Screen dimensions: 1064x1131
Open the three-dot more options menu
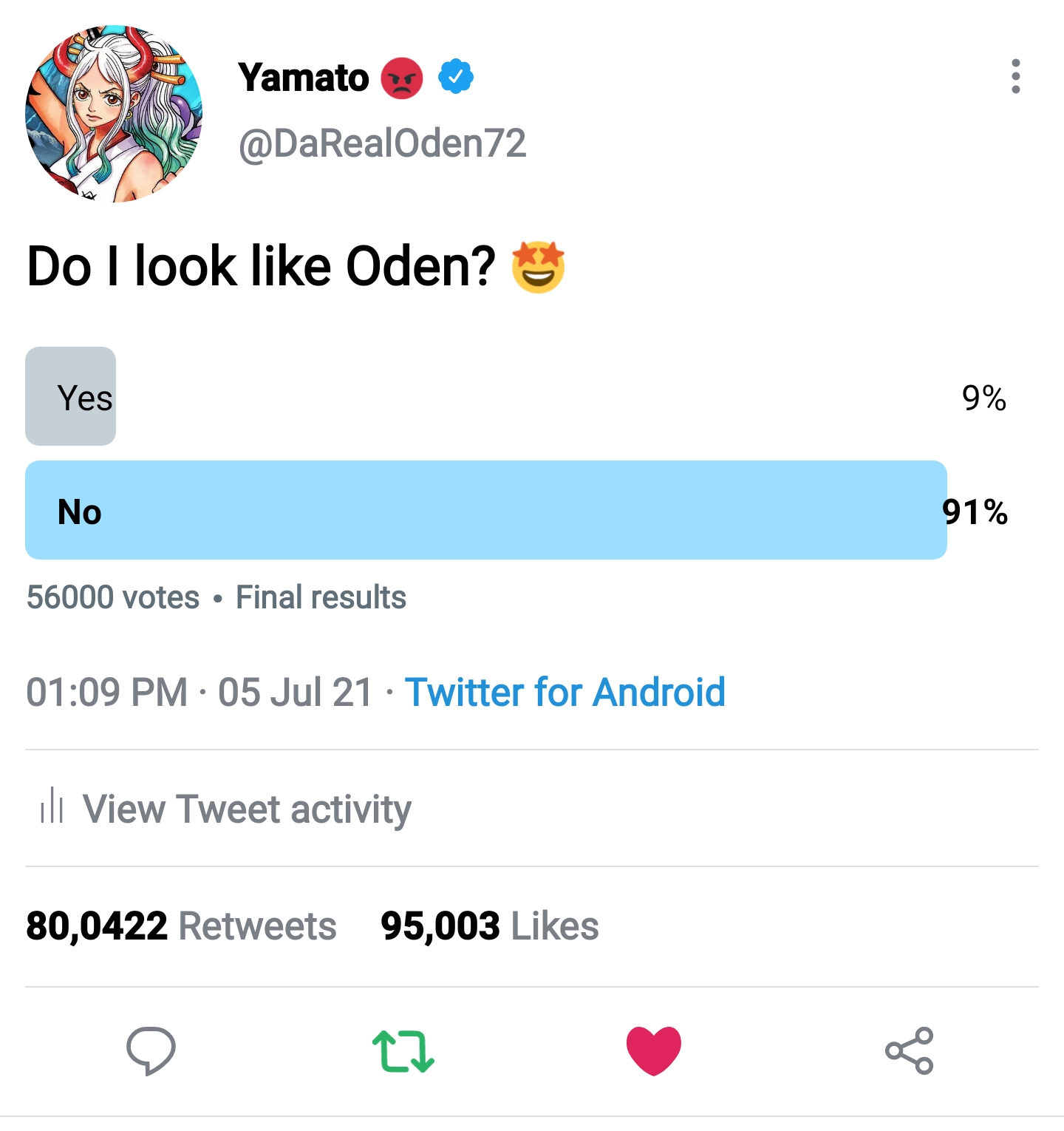click(1016, 76)
